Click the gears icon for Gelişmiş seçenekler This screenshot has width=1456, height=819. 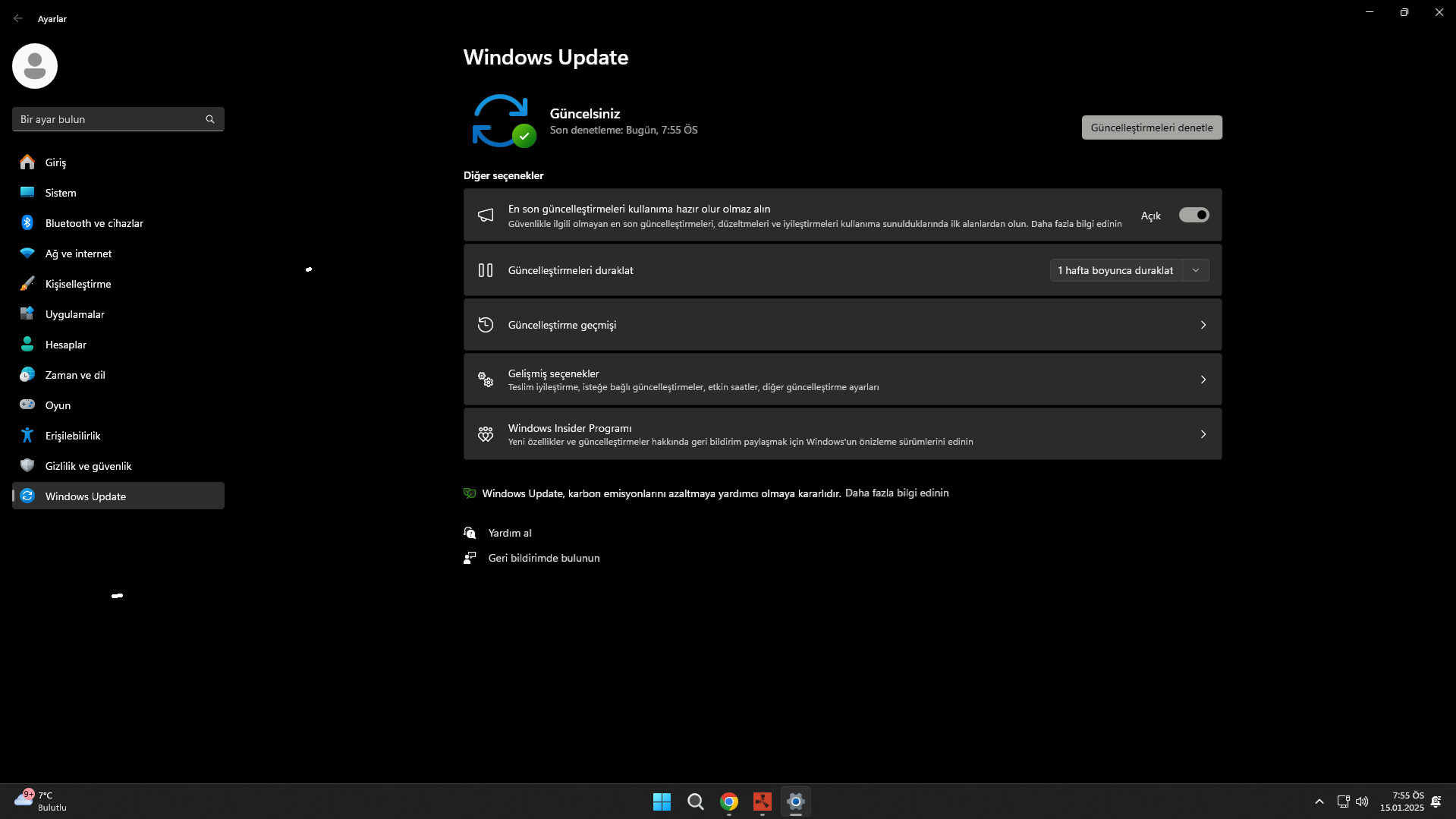[x=486, y=380]
